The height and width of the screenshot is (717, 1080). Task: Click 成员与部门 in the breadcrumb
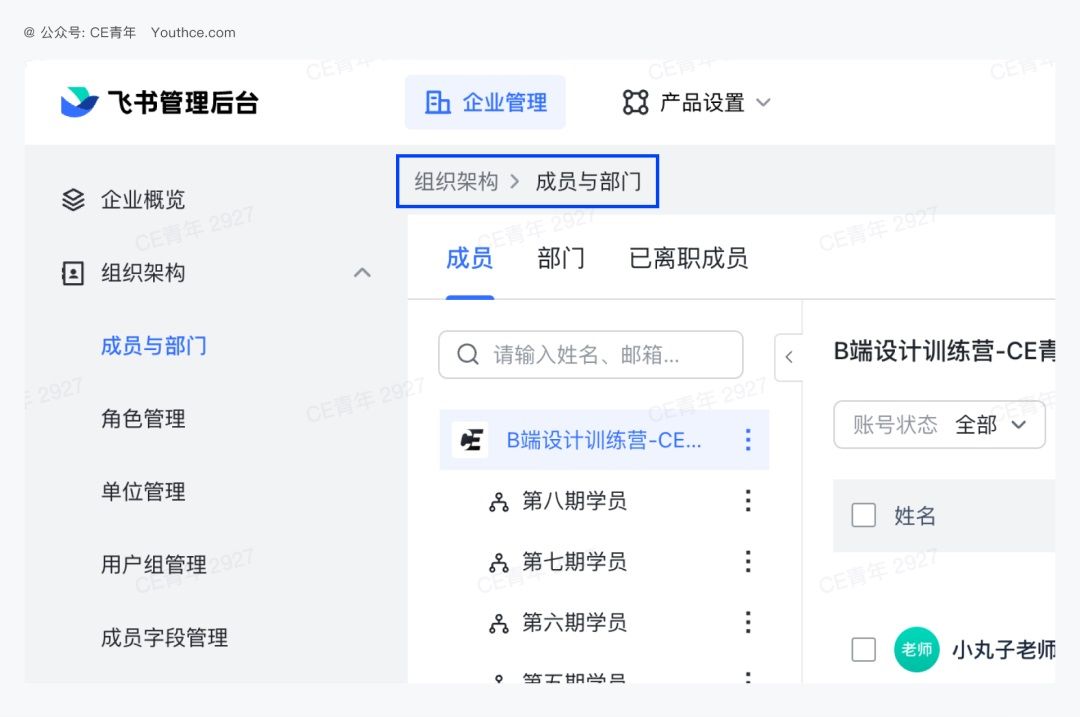point(588,182)
